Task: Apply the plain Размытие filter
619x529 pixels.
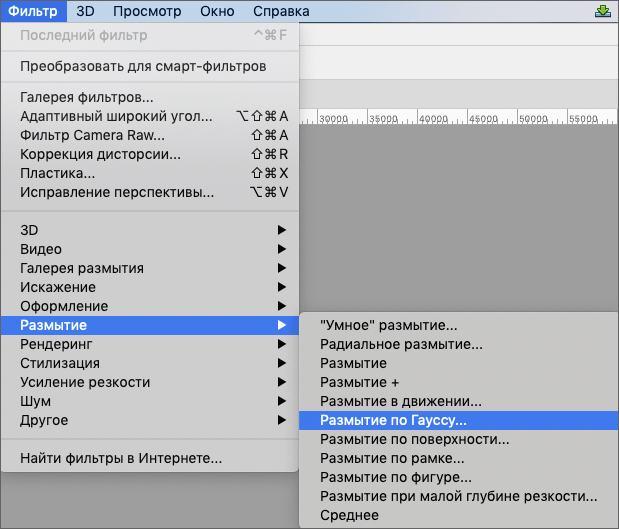Action: click(x=459, y=363)
